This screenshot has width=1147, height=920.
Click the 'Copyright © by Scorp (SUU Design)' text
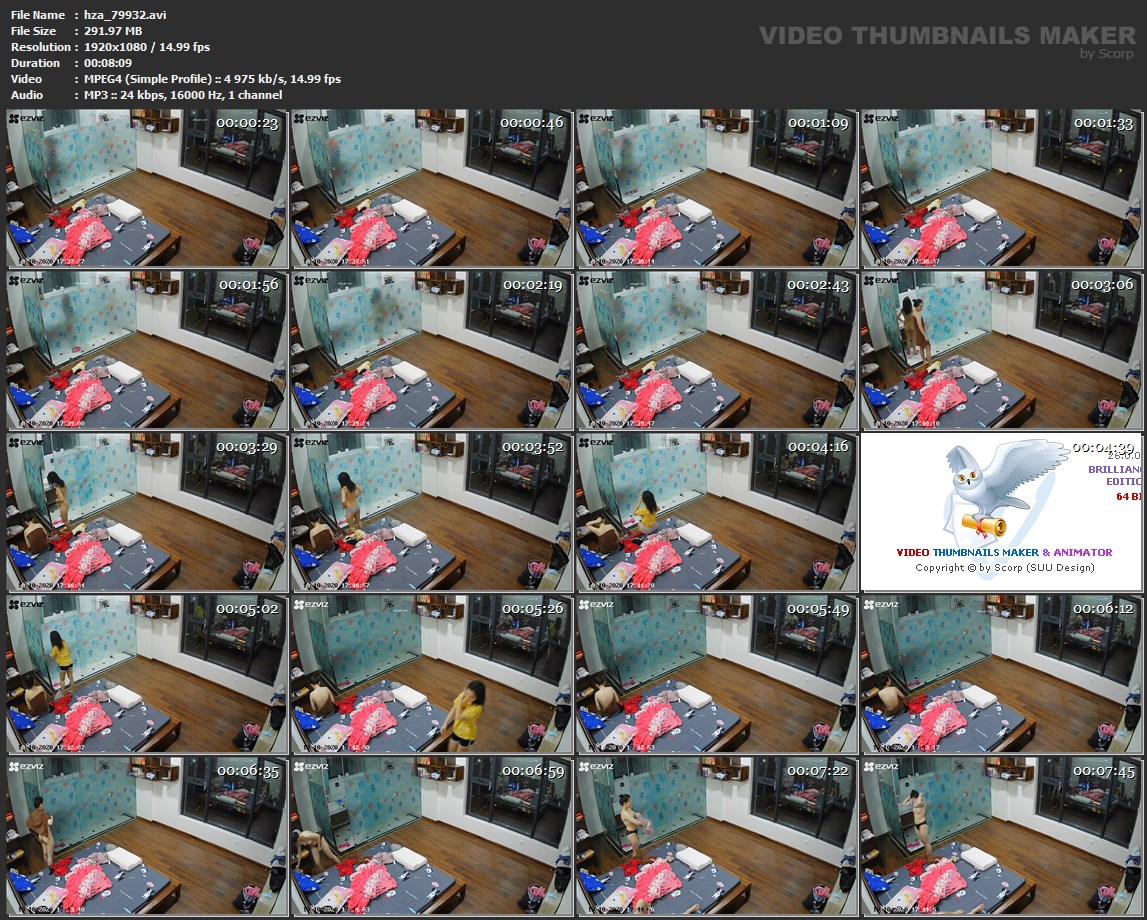tap(1004, 568)
